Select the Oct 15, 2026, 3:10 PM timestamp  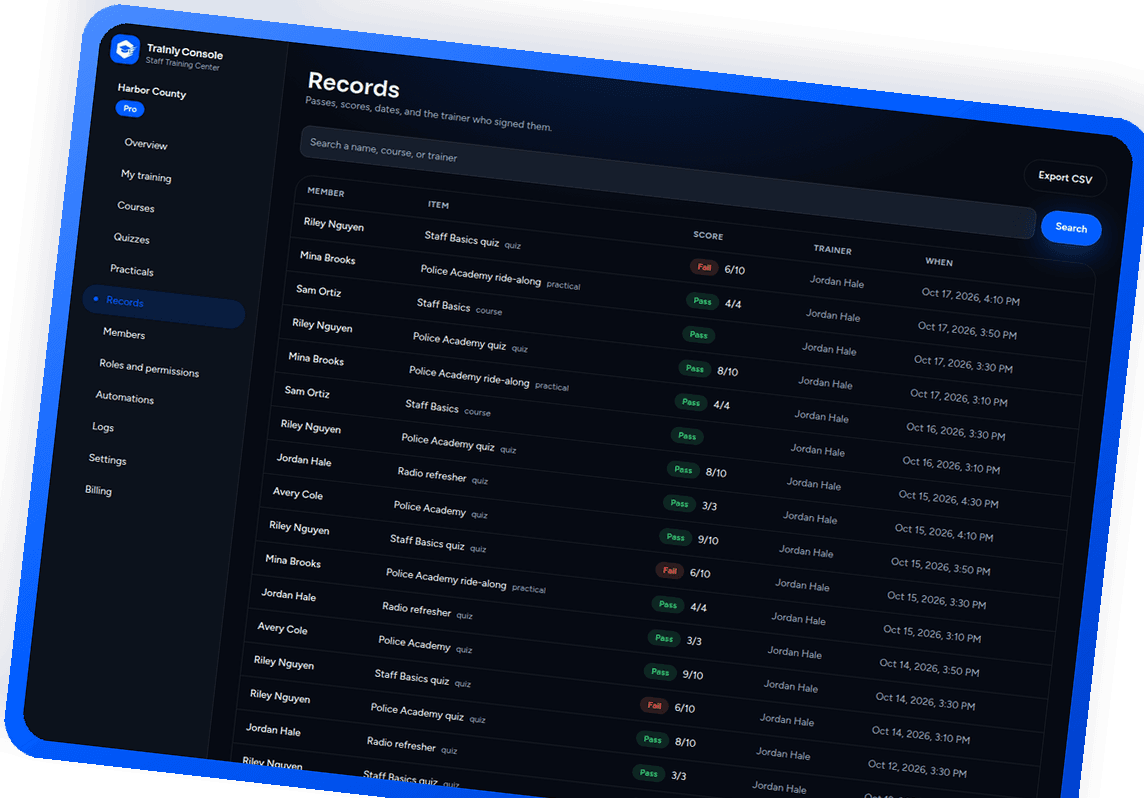point(932,634)
